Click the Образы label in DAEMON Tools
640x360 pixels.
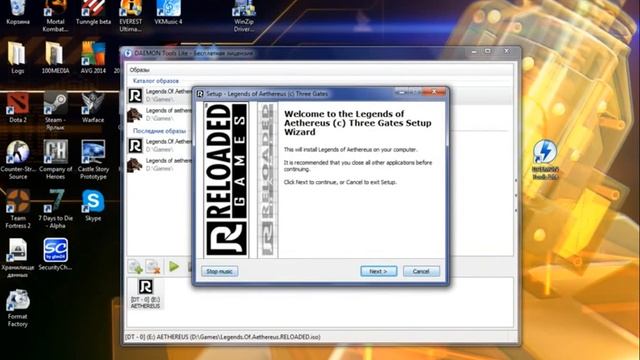click(140, 70)
